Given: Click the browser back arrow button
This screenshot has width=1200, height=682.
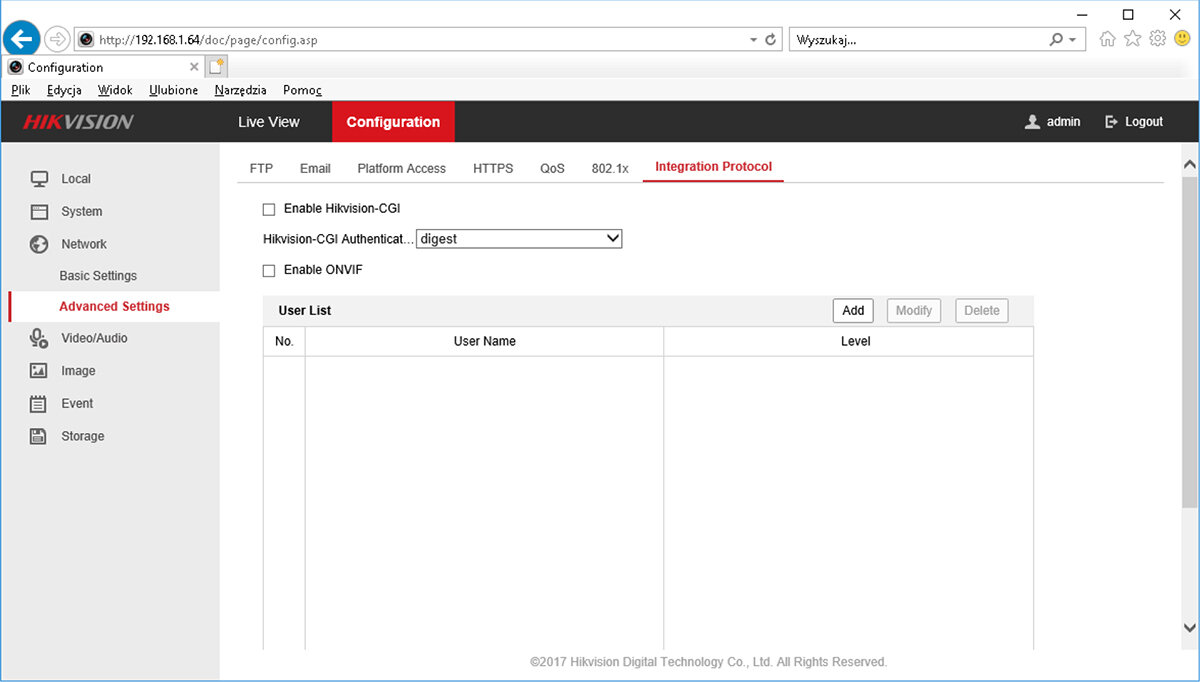Looking at the screenshot, I should (21, 39).
